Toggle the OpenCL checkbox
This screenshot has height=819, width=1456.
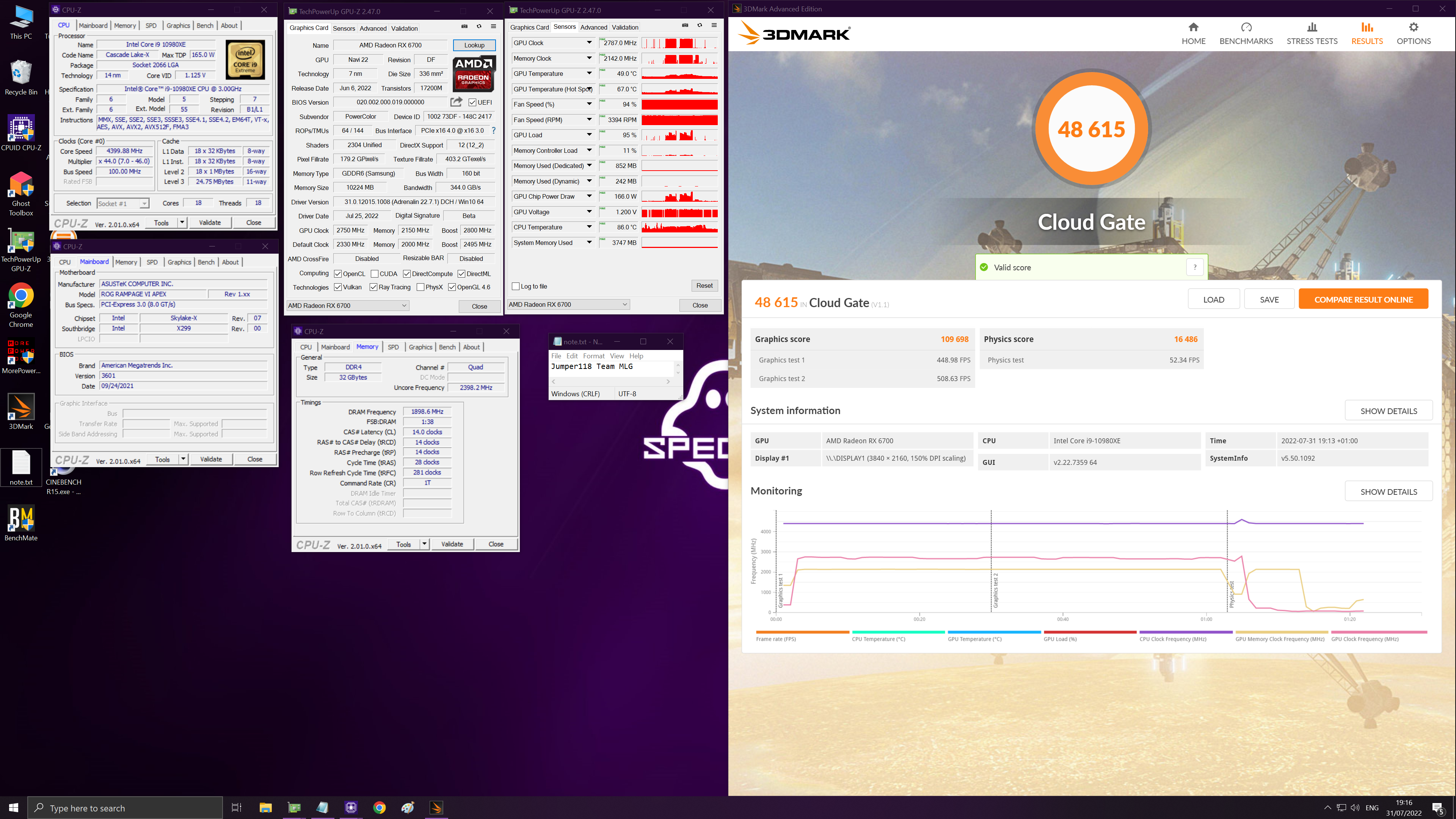[x=337, y=273]
